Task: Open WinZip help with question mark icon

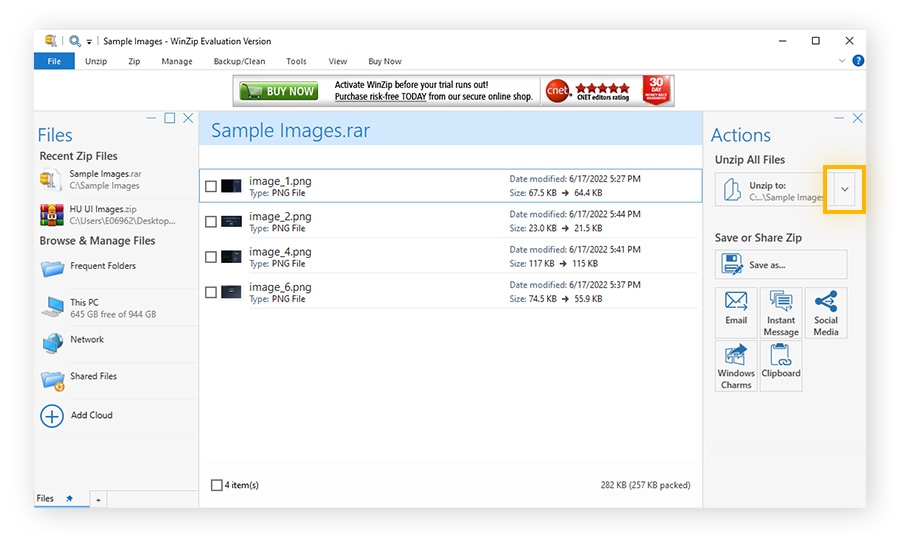Action: pyautogui.click(x=858, y=60)
